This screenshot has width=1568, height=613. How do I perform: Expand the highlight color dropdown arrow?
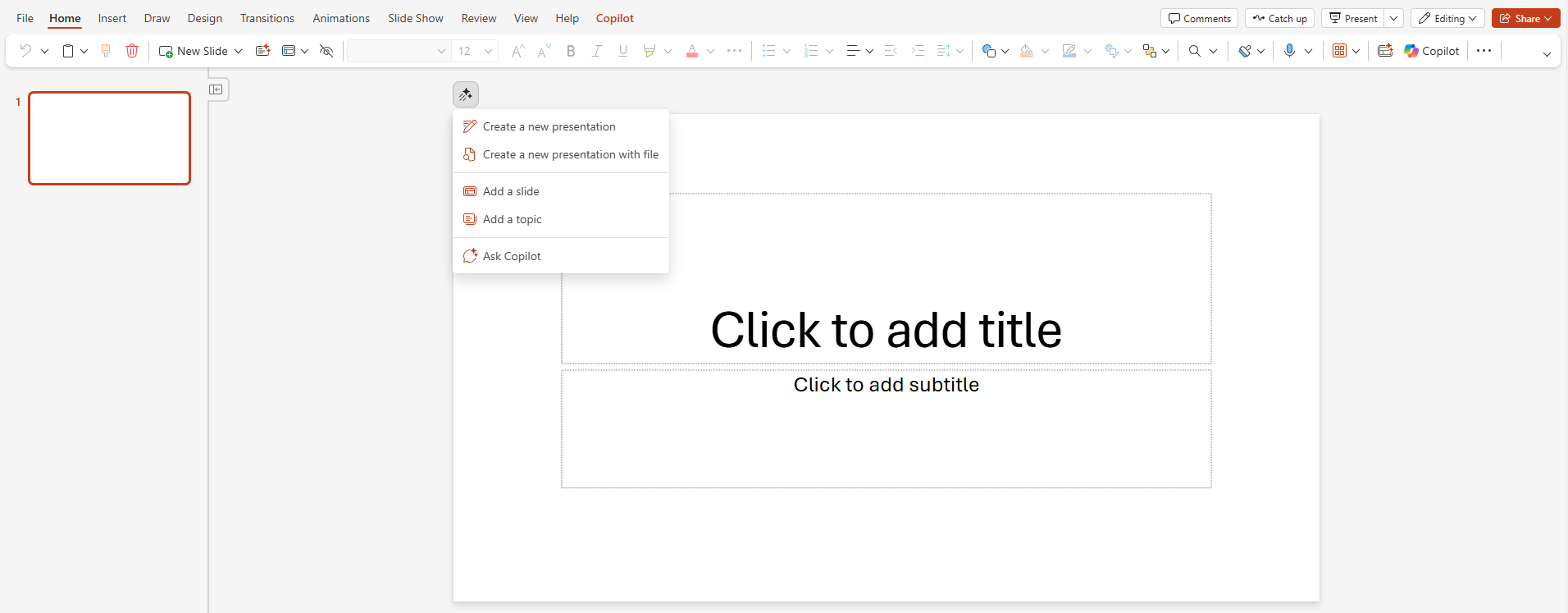668,51
